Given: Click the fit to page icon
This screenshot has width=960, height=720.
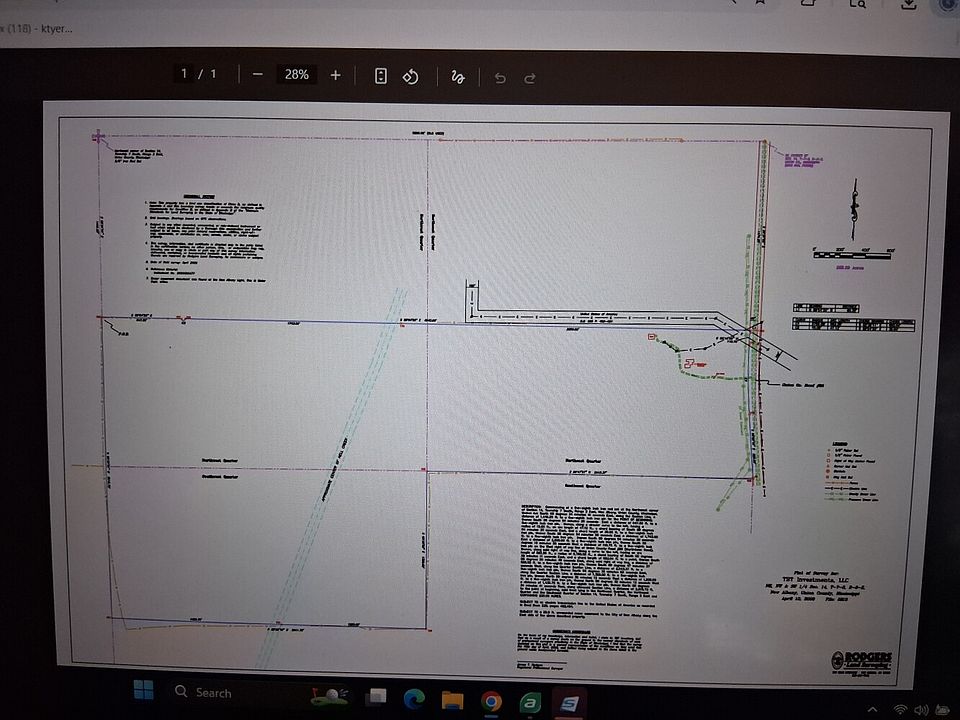Looking at the screenshot, I should pyautogui.click(x=380, y=76).
